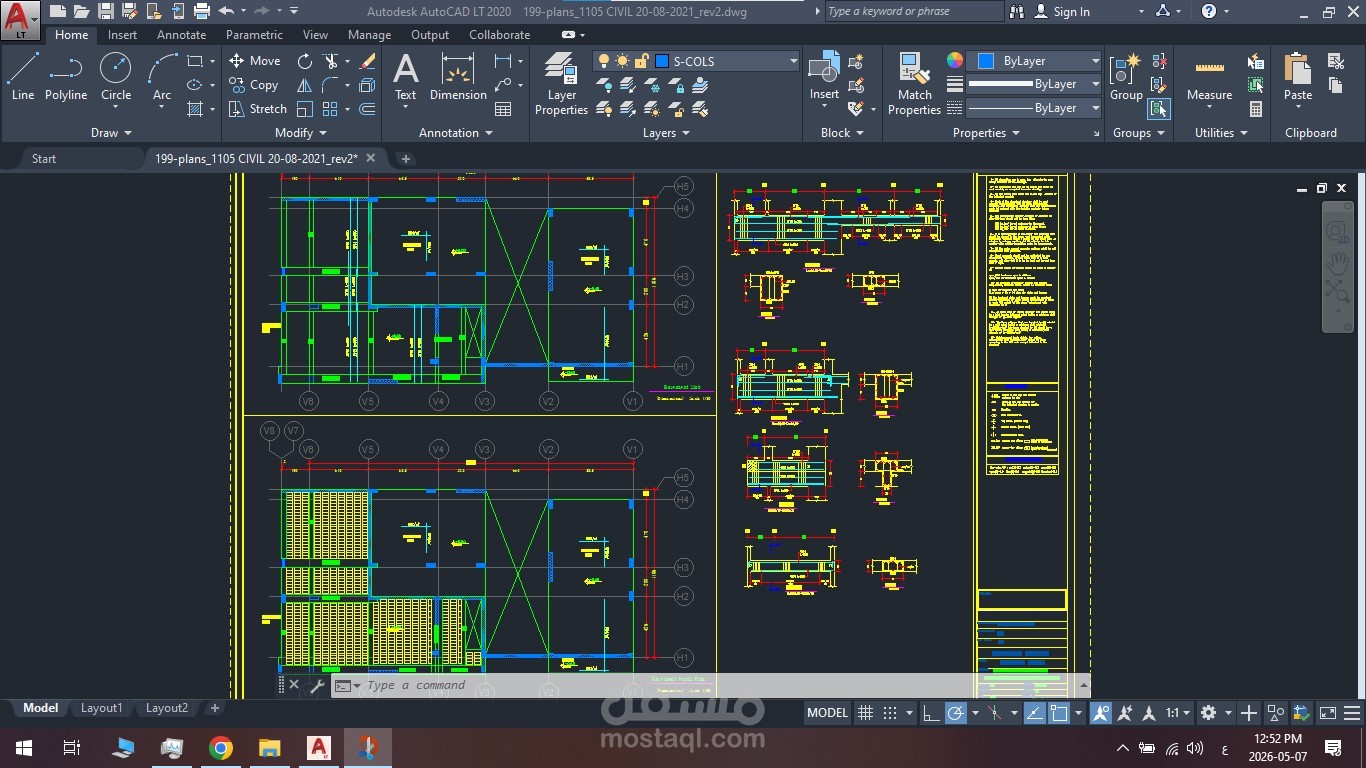
Task: Click the Pan hand in navigation bar
Action: [x=1337, y=263]
